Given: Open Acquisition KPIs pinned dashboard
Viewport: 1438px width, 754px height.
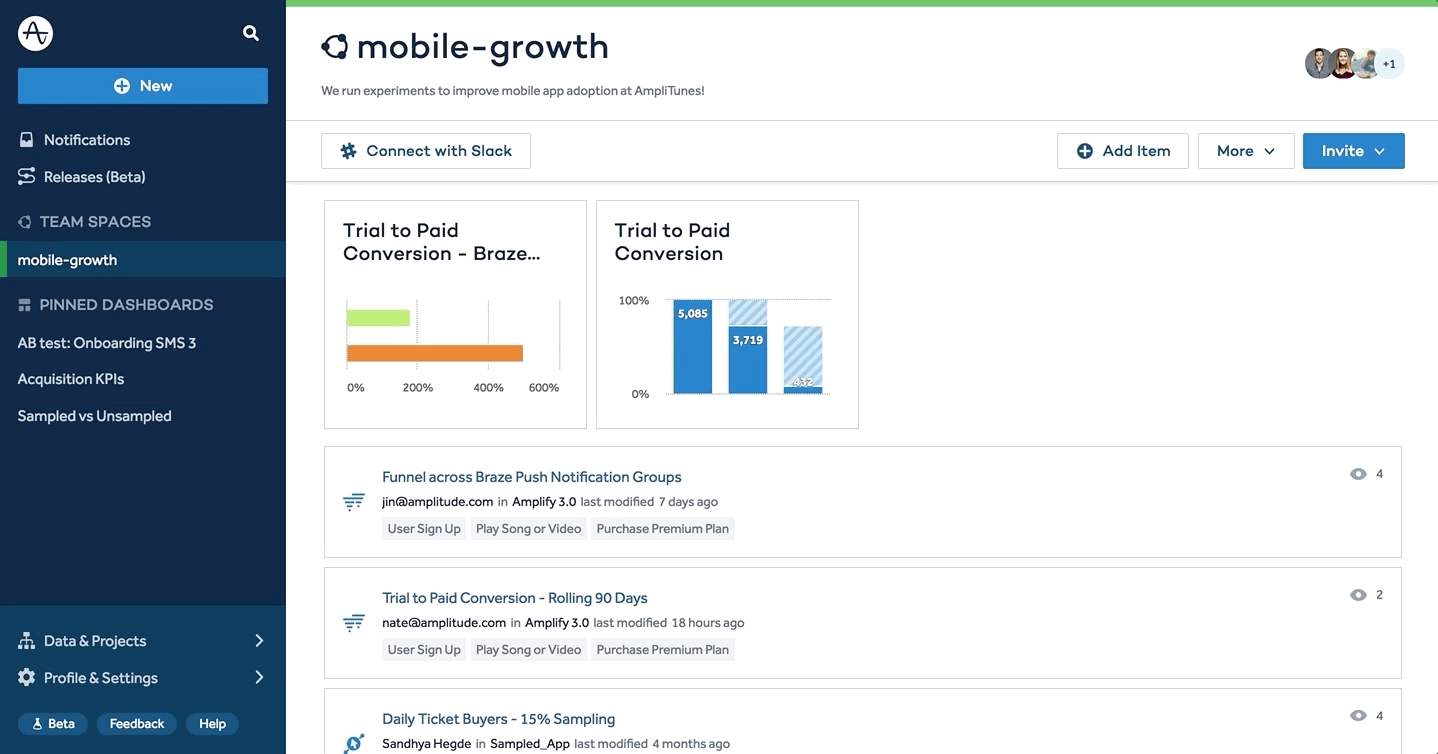Looking at the screenshot, I should (x=71, y=379).
